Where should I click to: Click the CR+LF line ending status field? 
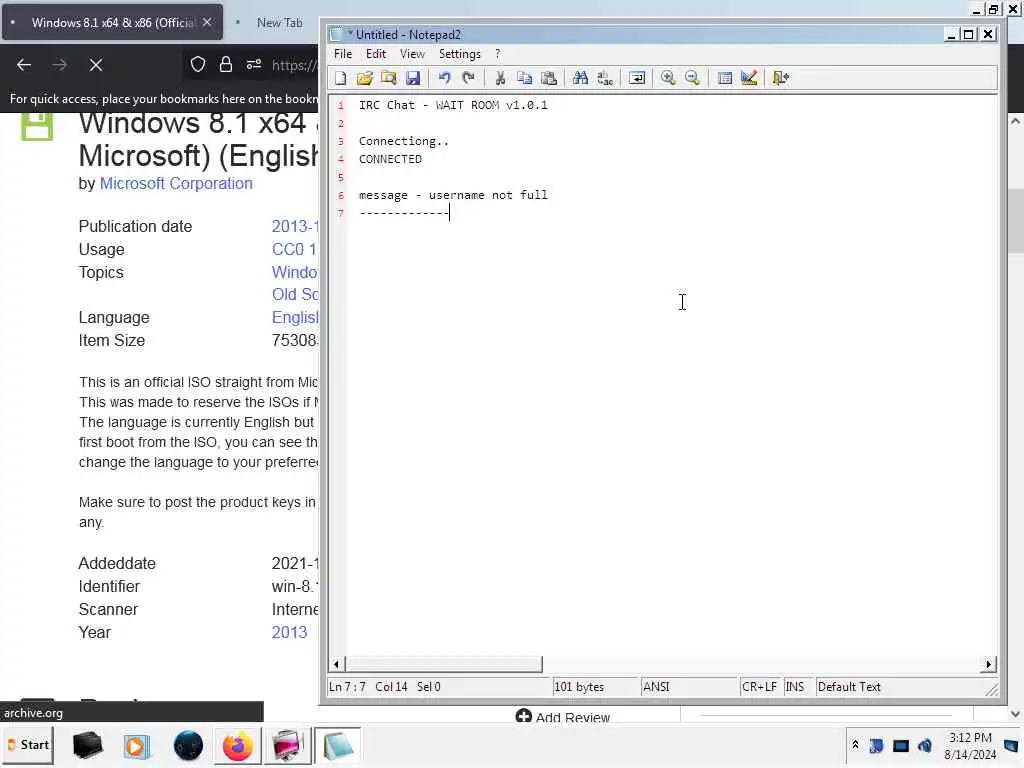tap(759, 687)
